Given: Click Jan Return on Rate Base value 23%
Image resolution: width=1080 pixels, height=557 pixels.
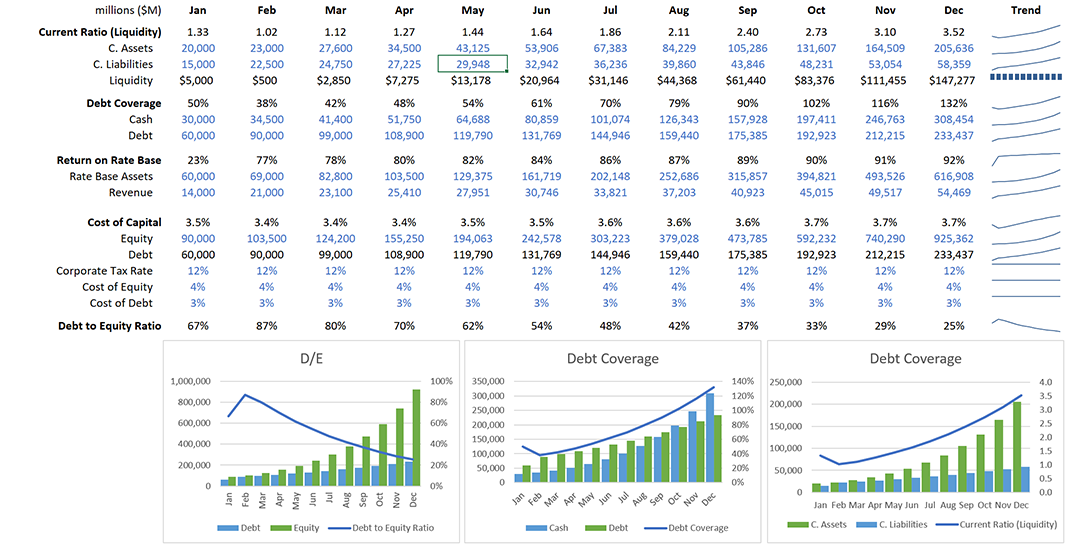Looking at the screenshot, I should click(198, 160).
